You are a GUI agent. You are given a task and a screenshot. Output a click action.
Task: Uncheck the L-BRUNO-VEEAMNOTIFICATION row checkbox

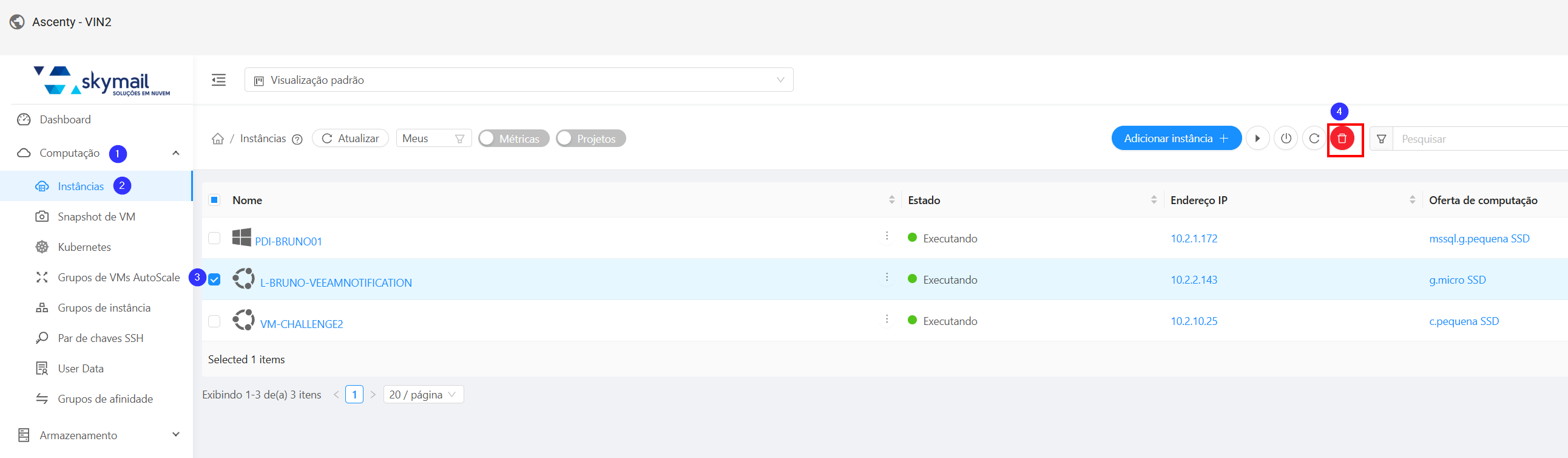214,279
